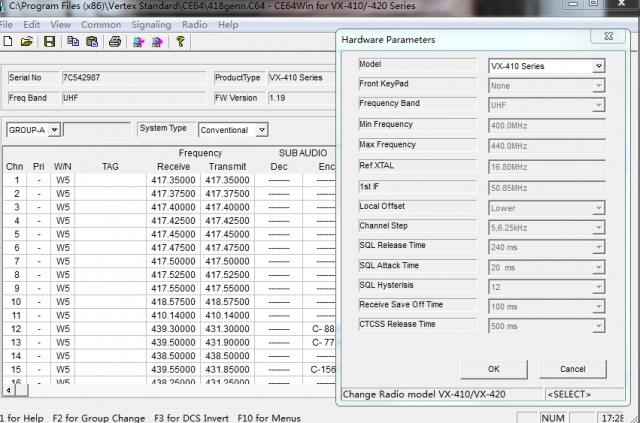
Task: Open the GROUP-A group selector dropdown
Action: click(x=54, y=130)
